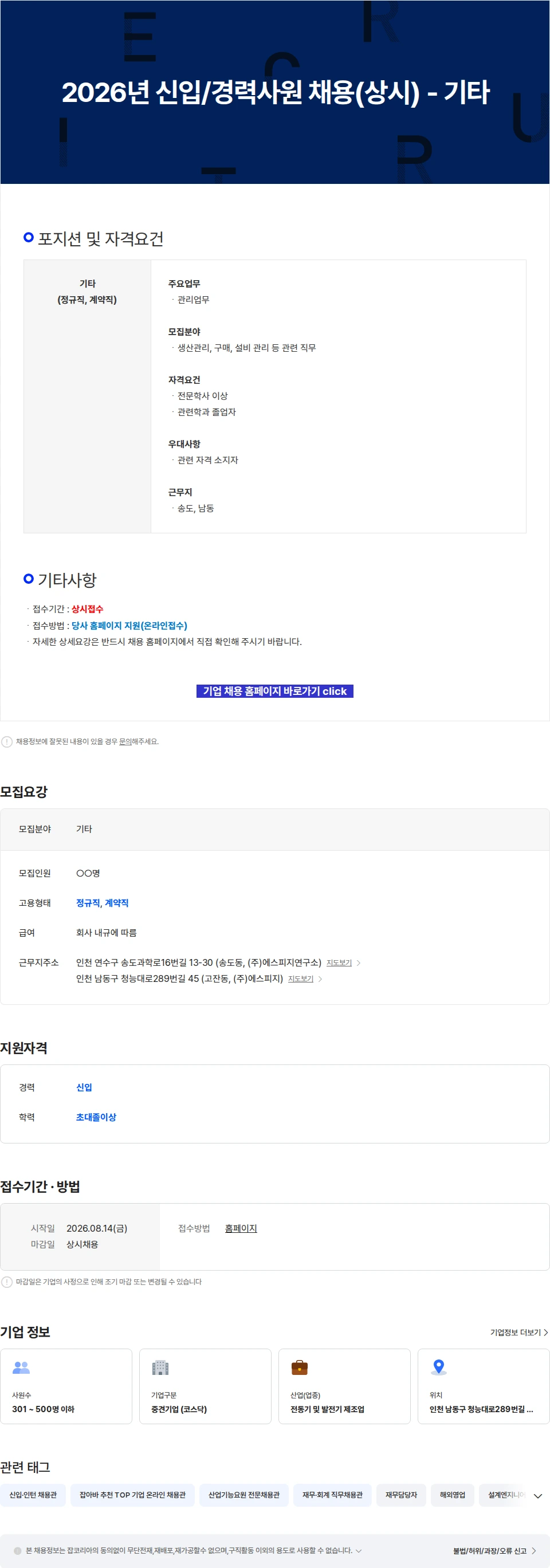
Task: Click the 상시채용 deadline value
Action: pos(82,1244)
